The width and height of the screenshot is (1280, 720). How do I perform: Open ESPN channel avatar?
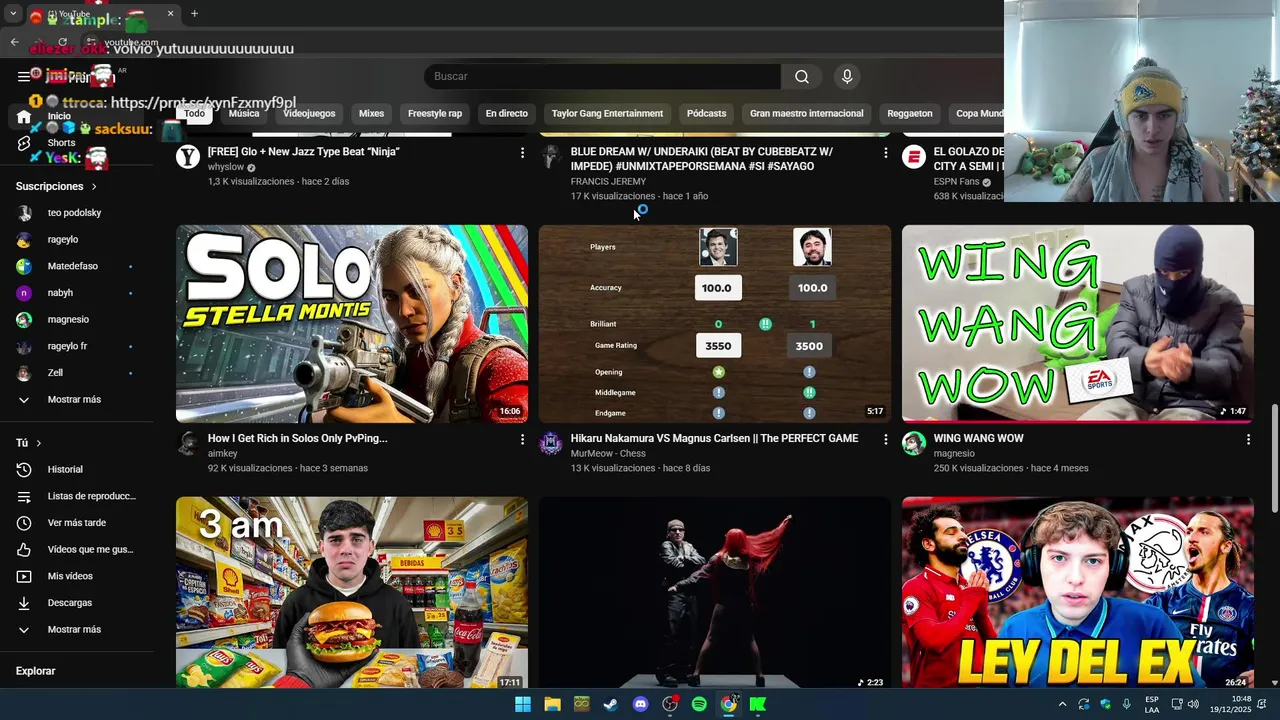[914, 157]
